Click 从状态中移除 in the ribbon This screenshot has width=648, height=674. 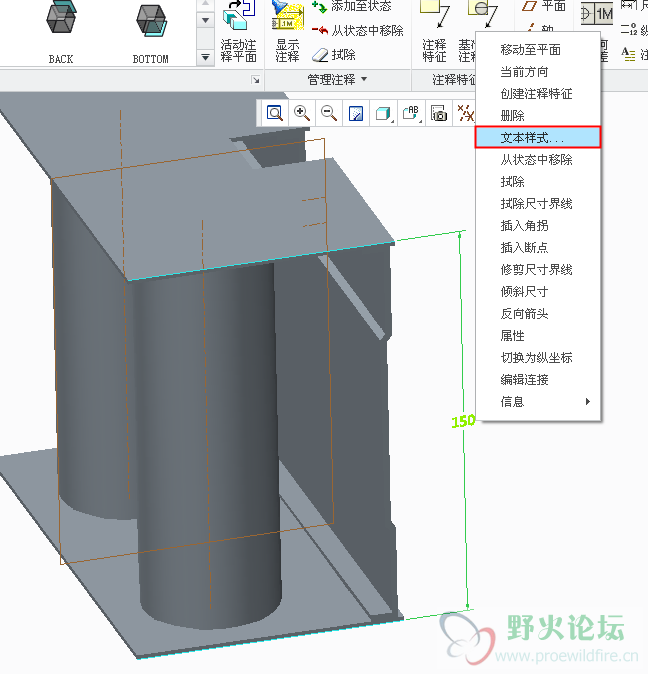(x=358, y=31)
